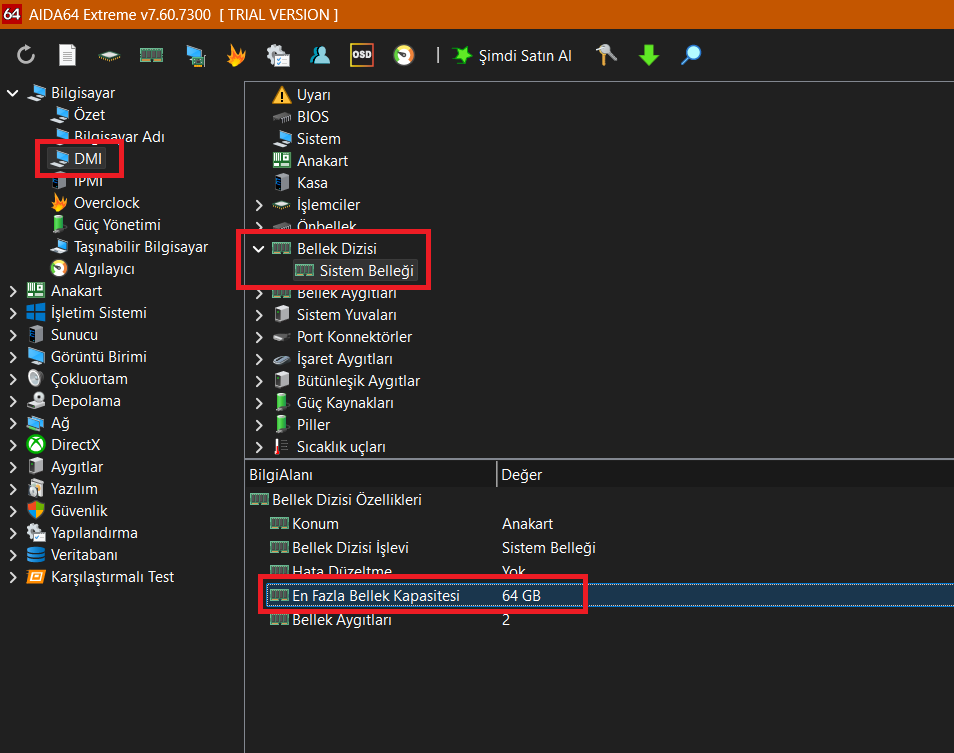Viewport: 954px width, 753px height.
Task: Select BIOS entry in DMI list
Action: coord(312,117)
